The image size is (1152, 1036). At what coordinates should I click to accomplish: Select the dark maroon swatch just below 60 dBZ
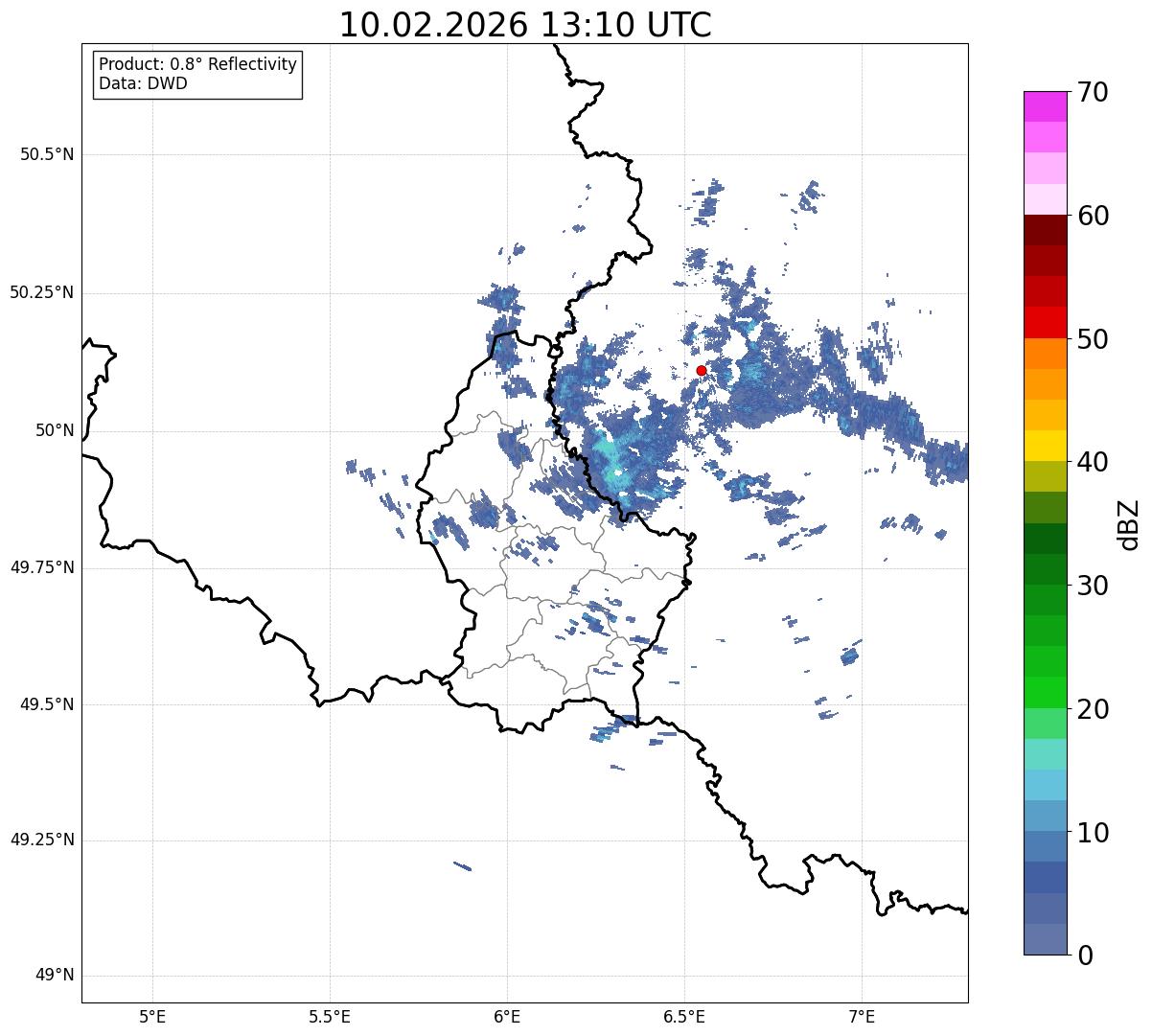click(1045, 230)
